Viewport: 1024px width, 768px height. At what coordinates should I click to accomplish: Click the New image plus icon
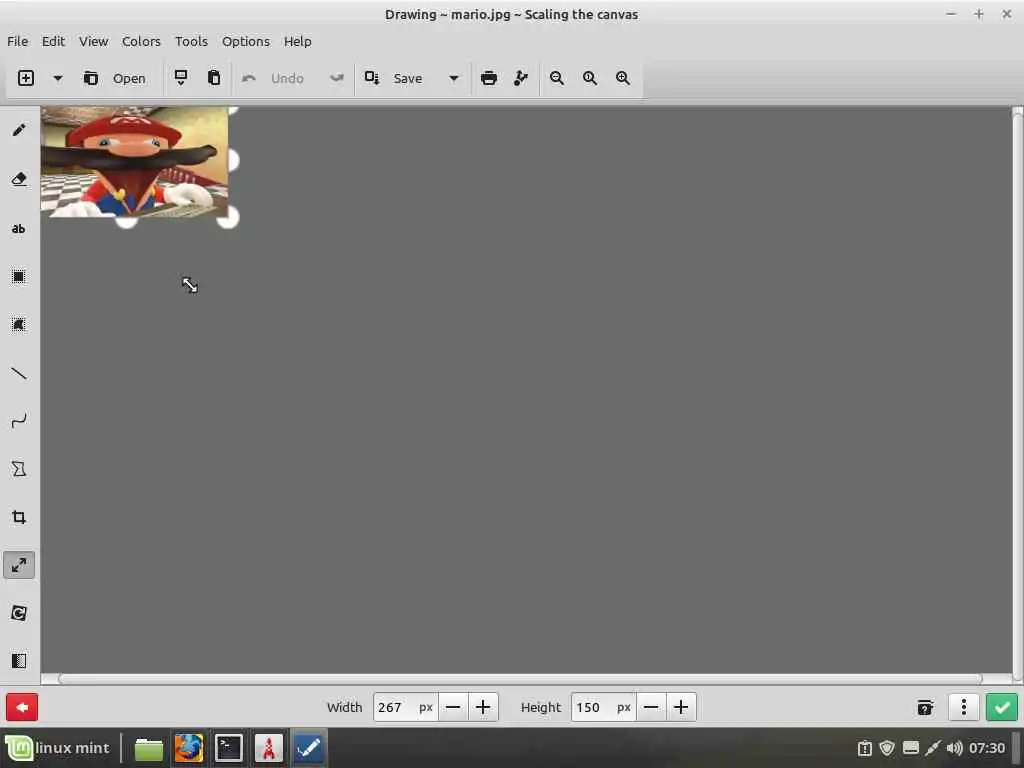25,78
